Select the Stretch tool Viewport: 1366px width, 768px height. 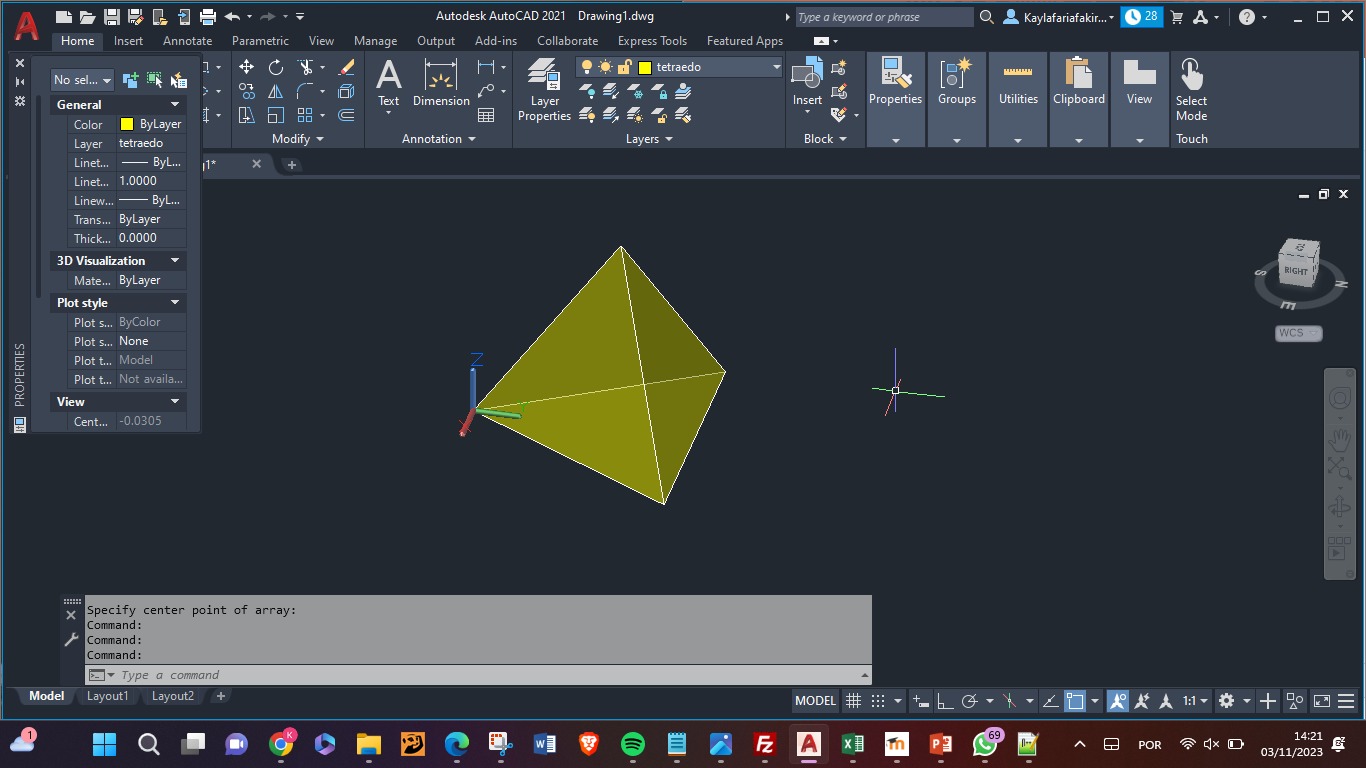[x=246, y=115]
